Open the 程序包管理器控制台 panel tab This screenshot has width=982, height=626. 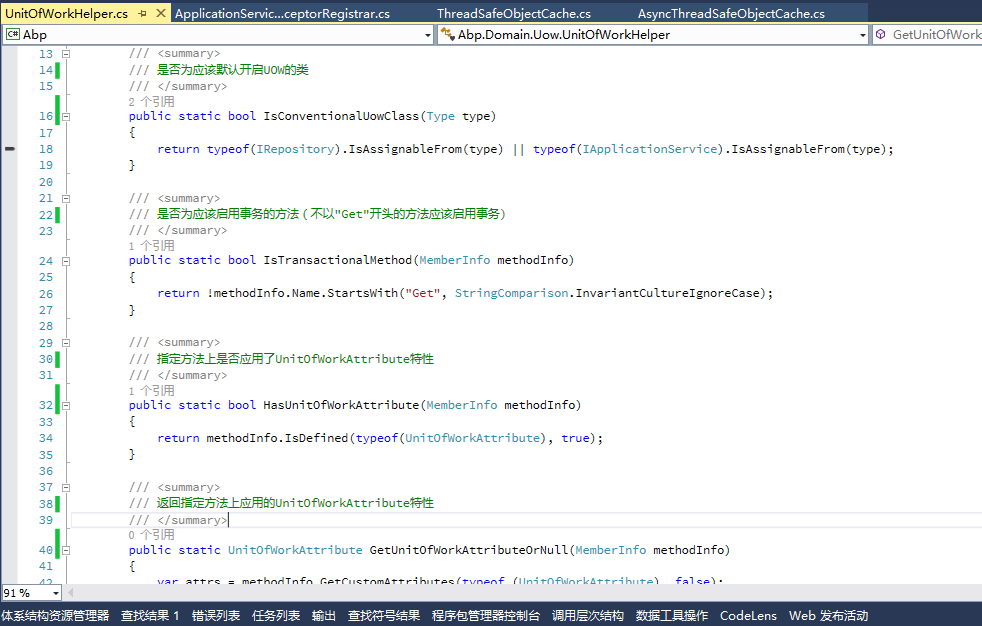(485, 616)
